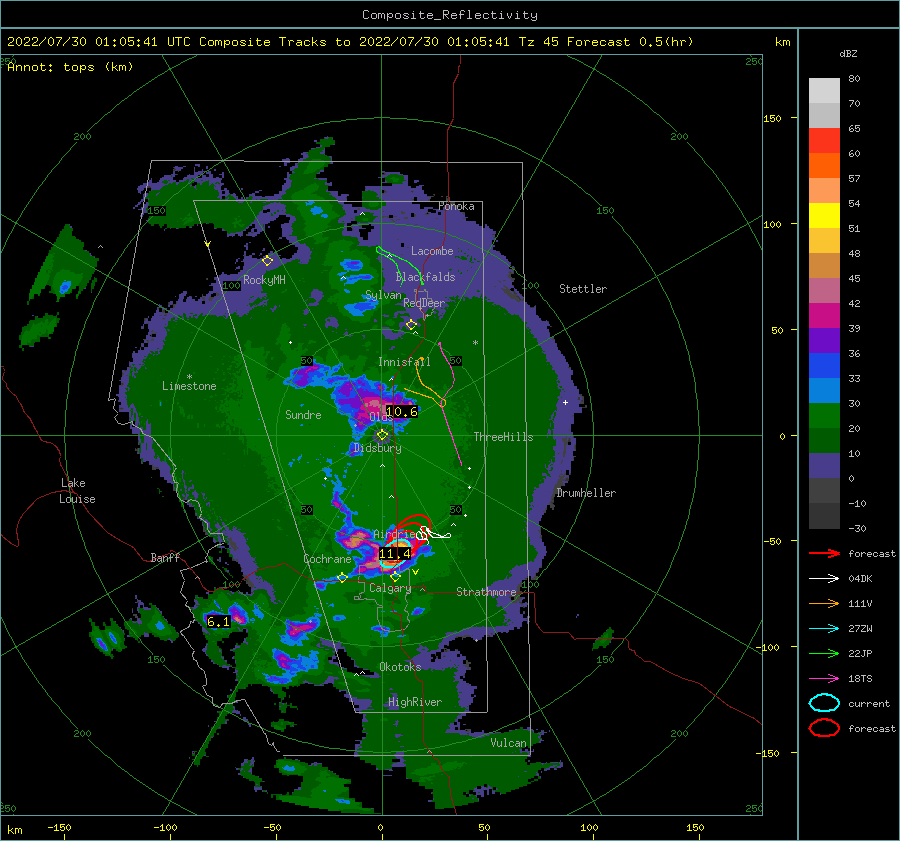Click the yellow diamond marker near RockyMH
900x841 pixels.
click(267, 261)
